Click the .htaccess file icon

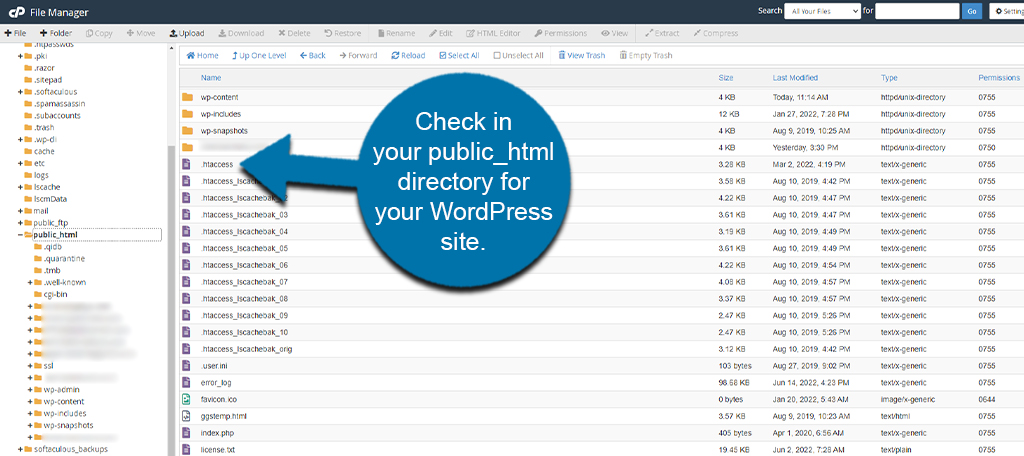pos(186,164)
